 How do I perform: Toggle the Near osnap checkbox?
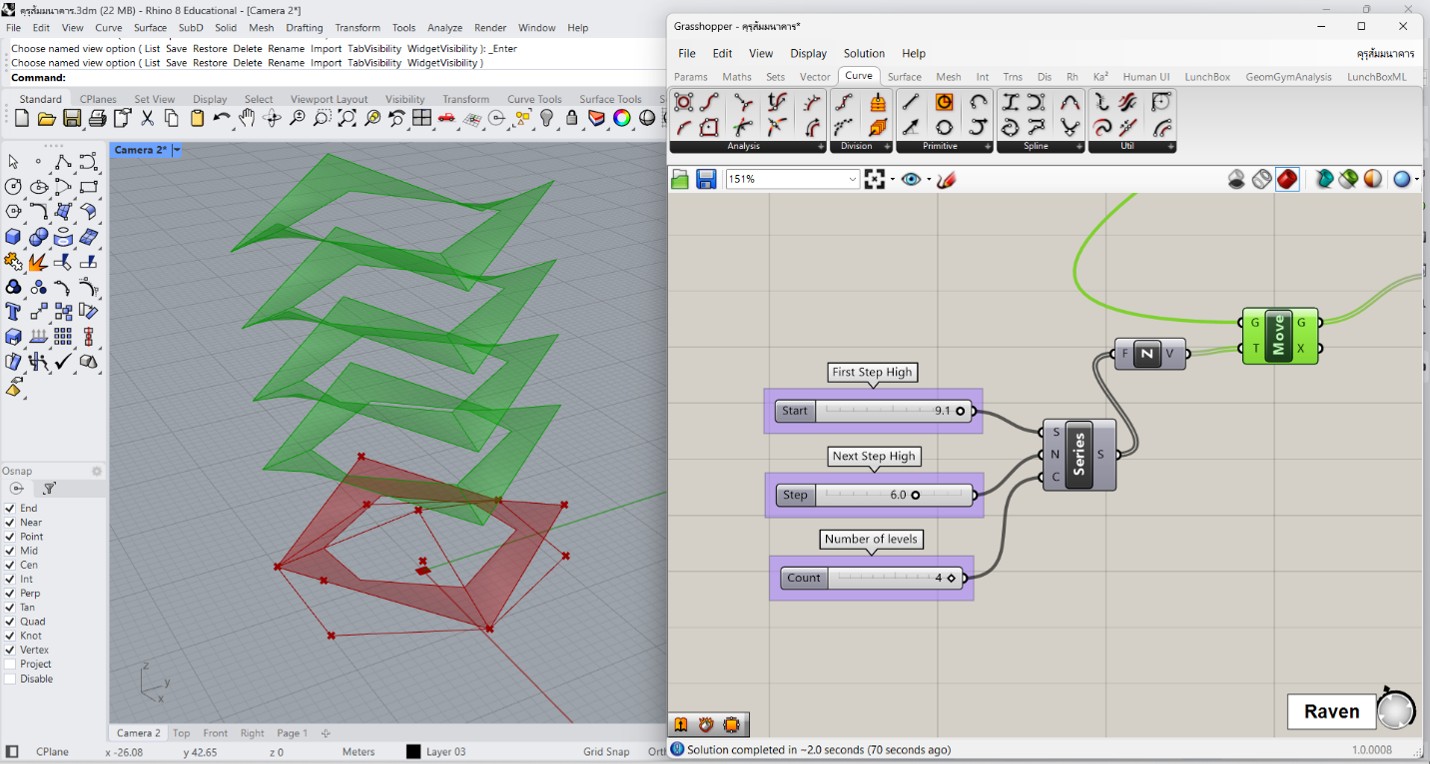[10, 522]
